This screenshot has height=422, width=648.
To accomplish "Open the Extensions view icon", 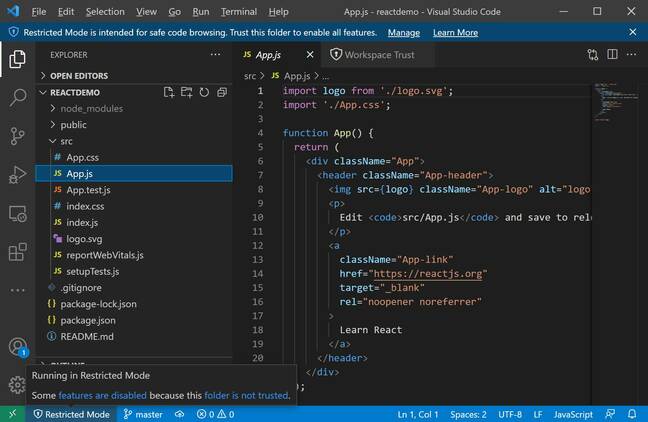I will pyautogui.click(x=17, y=252).
